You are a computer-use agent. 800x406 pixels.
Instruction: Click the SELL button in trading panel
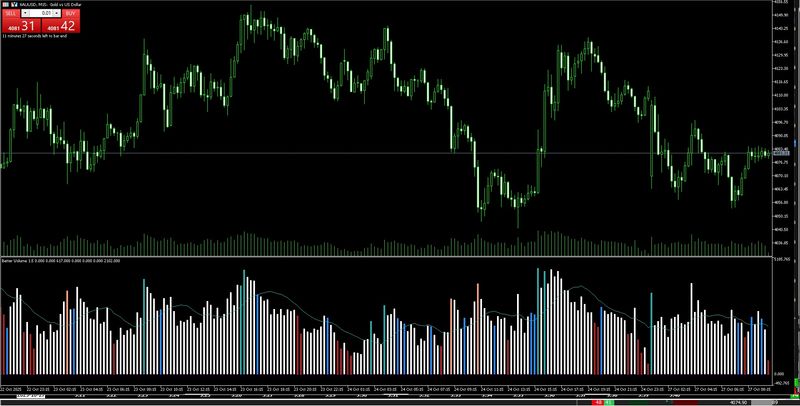pyautogui.click(x=10, y=13)
